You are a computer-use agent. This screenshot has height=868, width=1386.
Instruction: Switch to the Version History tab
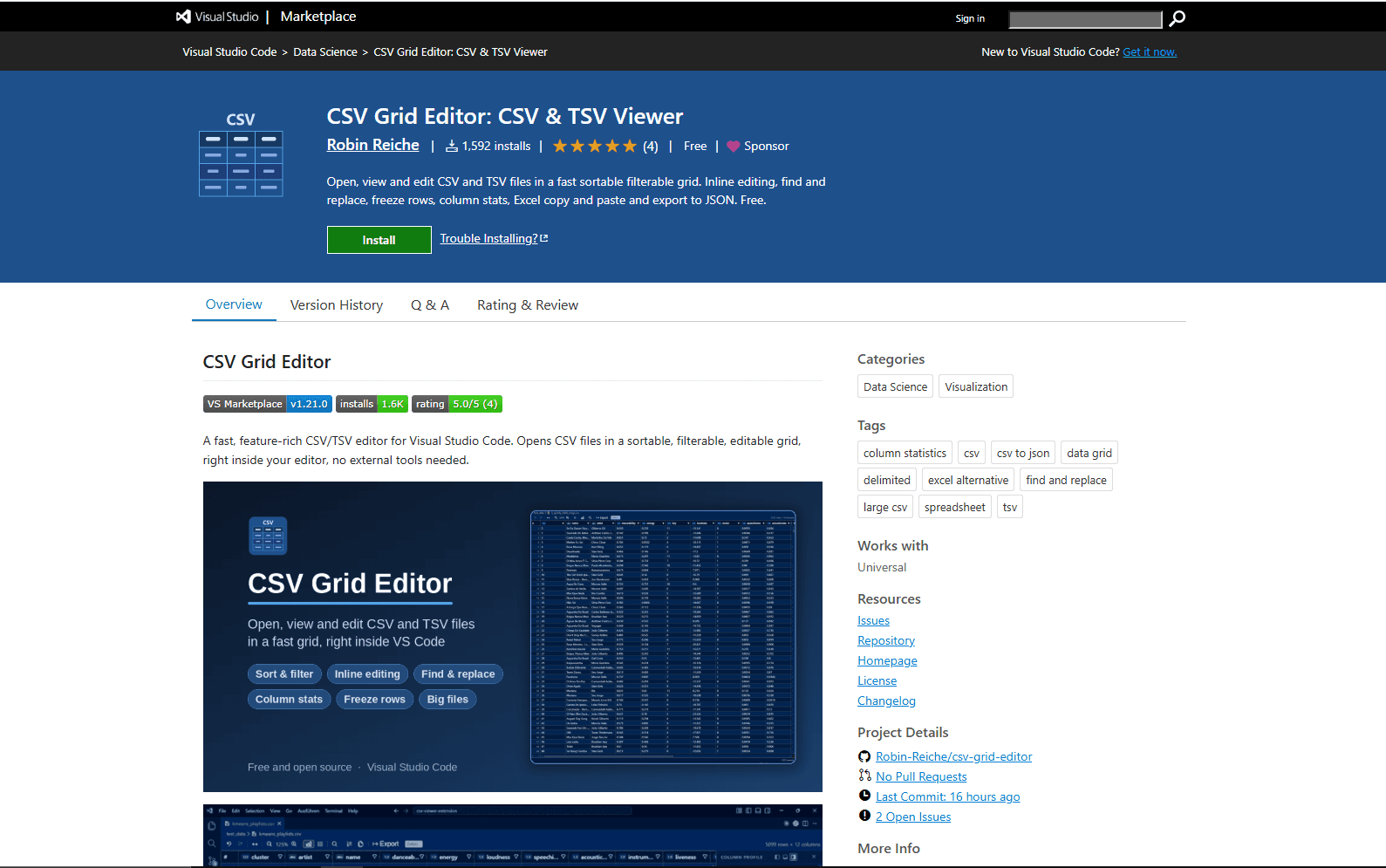(337, 305)
